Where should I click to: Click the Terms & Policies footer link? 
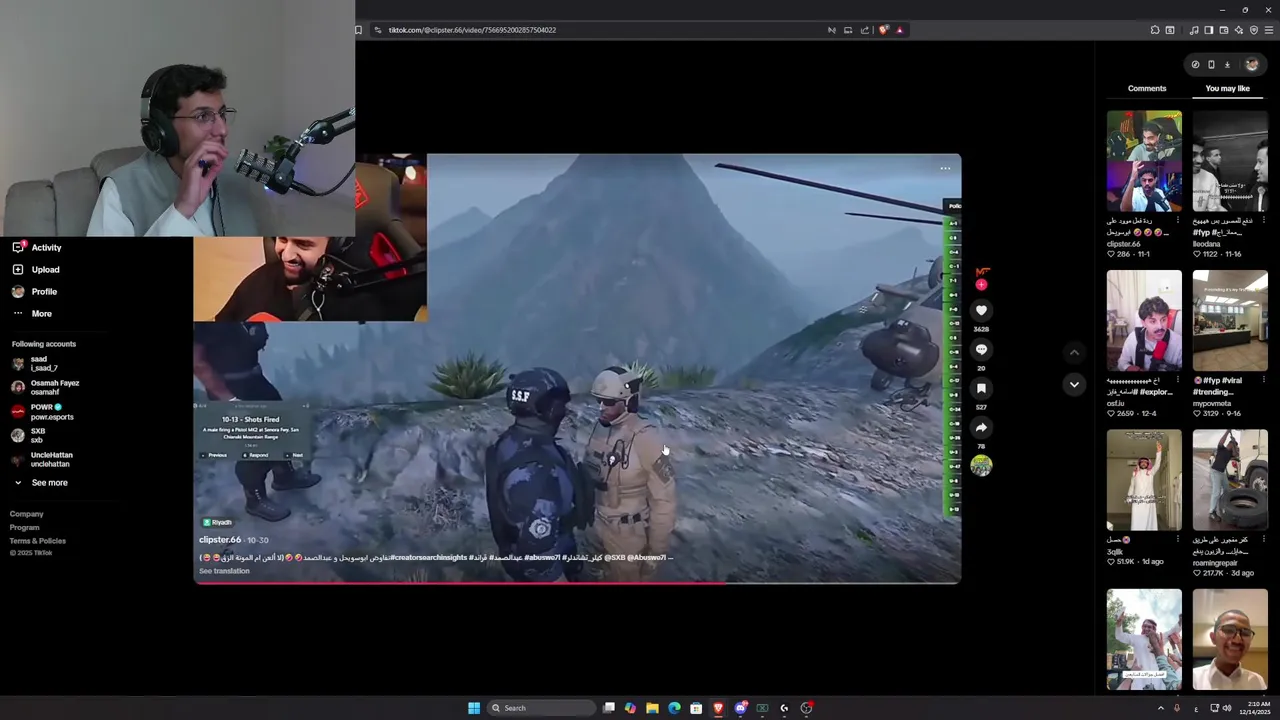click(38, 541)
